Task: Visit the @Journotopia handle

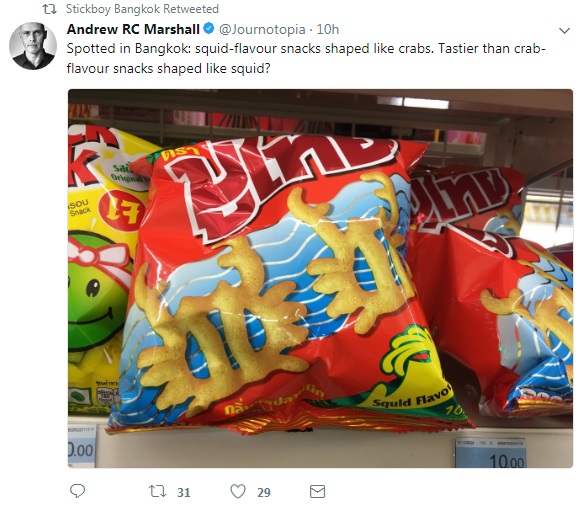Action: [262, 29]
